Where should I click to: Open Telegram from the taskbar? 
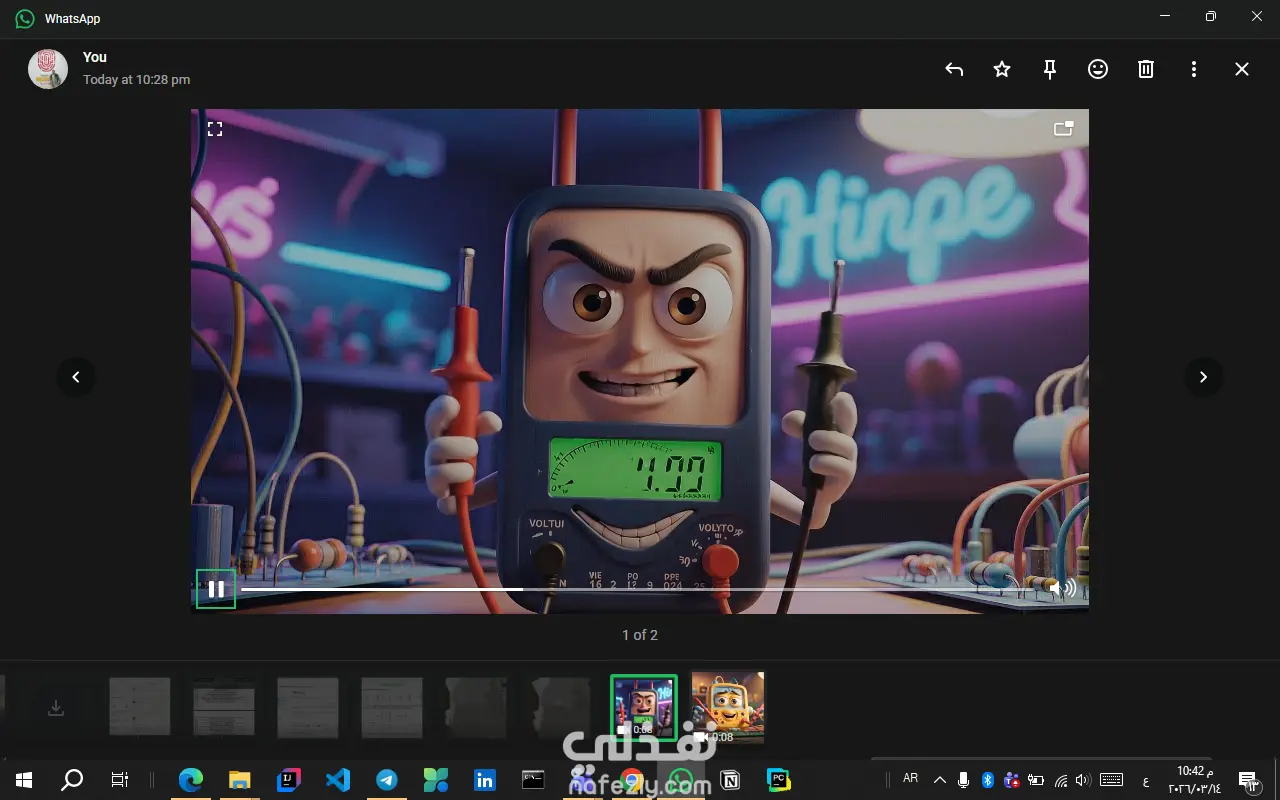(x=387, y=780)
